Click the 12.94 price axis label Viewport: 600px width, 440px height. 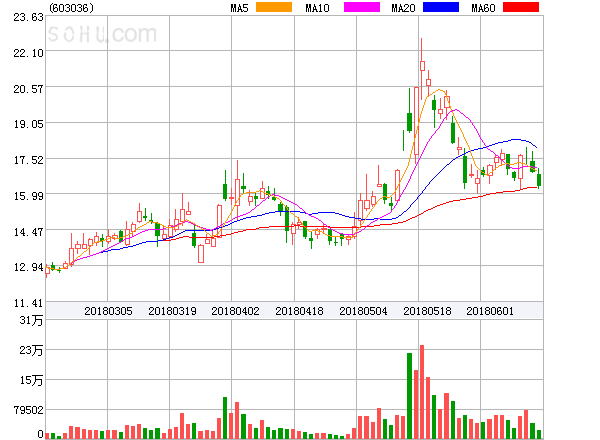29,267
